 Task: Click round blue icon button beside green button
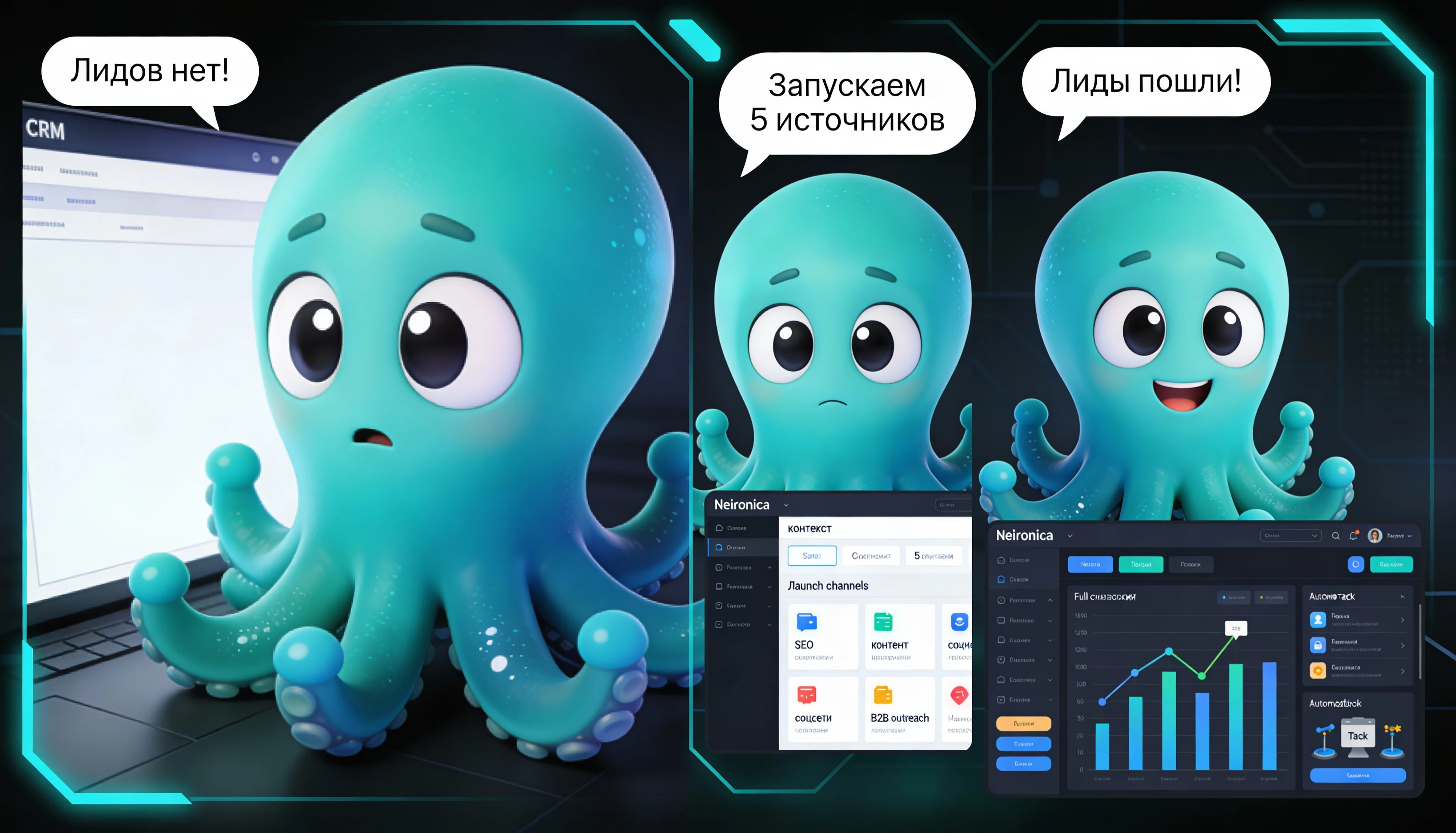click(1355, 564)
